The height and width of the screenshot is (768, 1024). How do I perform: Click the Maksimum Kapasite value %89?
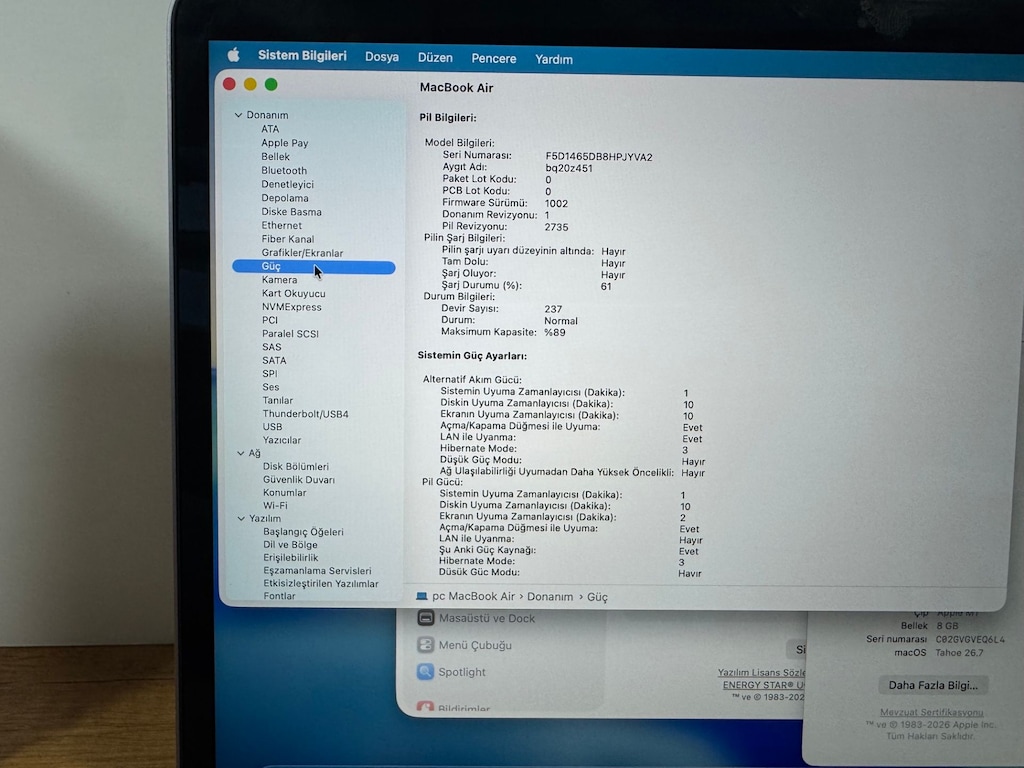(x=554, y=332)
